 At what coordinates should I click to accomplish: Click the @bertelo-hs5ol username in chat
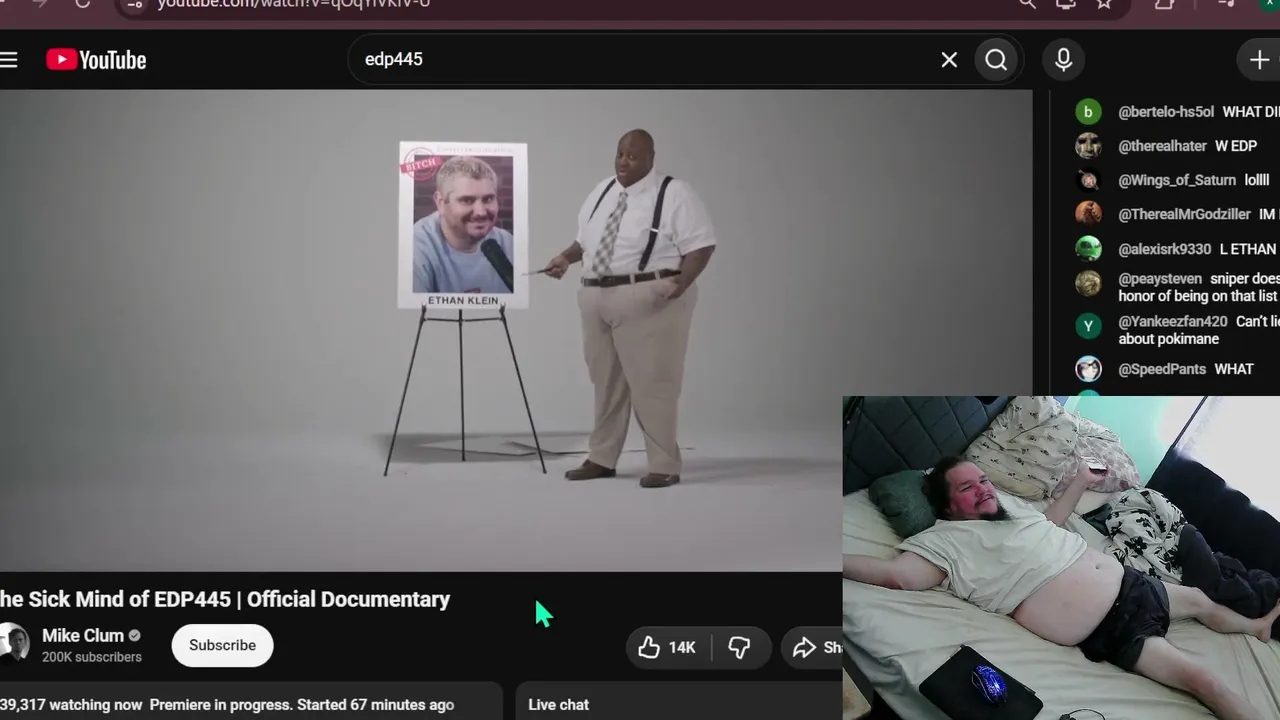click(x=1166, y=112)
